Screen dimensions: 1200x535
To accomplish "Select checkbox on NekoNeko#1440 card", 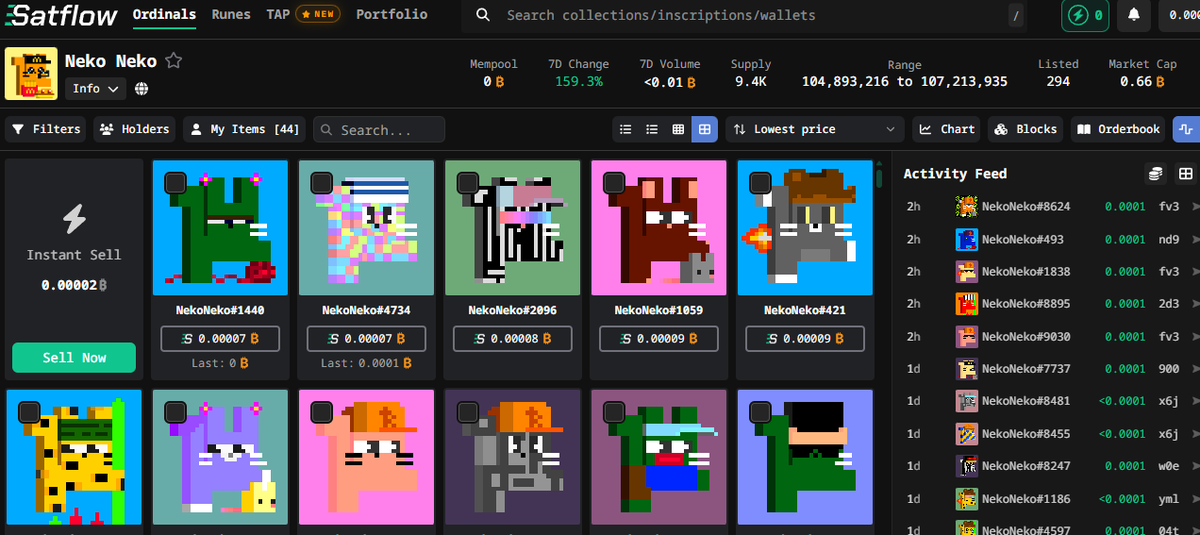I will point(175,182).
